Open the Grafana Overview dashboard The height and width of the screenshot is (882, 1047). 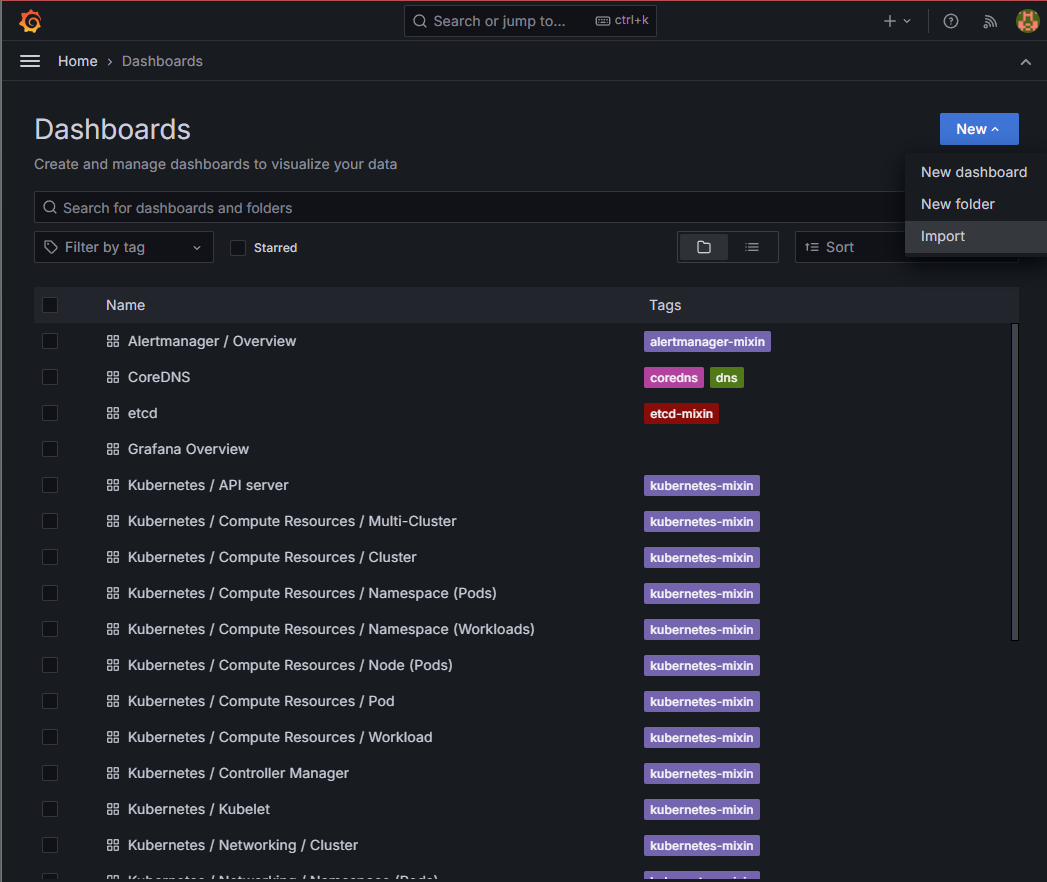click(x=188, y=449)
